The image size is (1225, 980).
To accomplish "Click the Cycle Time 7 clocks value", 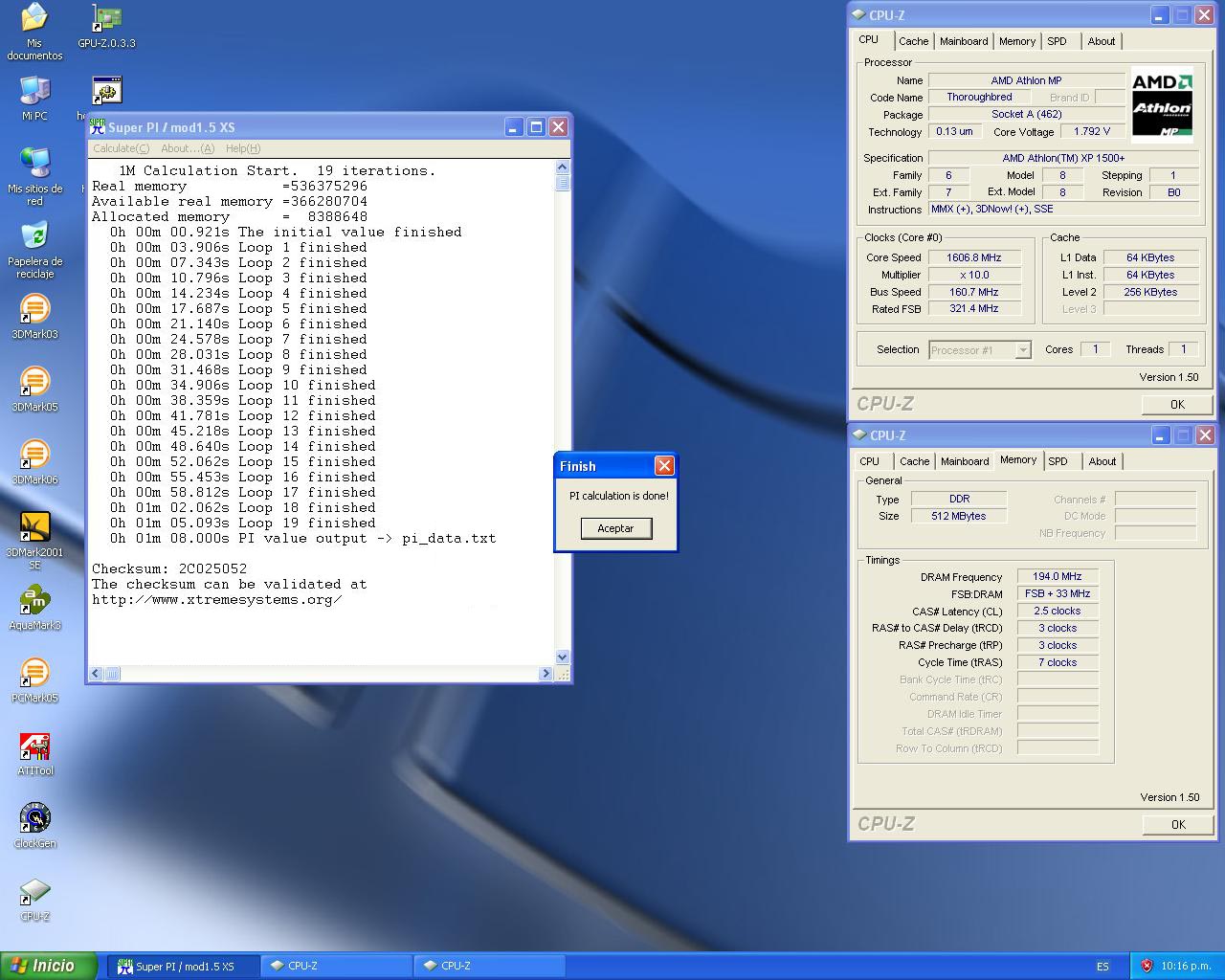I will [1058, 662].
